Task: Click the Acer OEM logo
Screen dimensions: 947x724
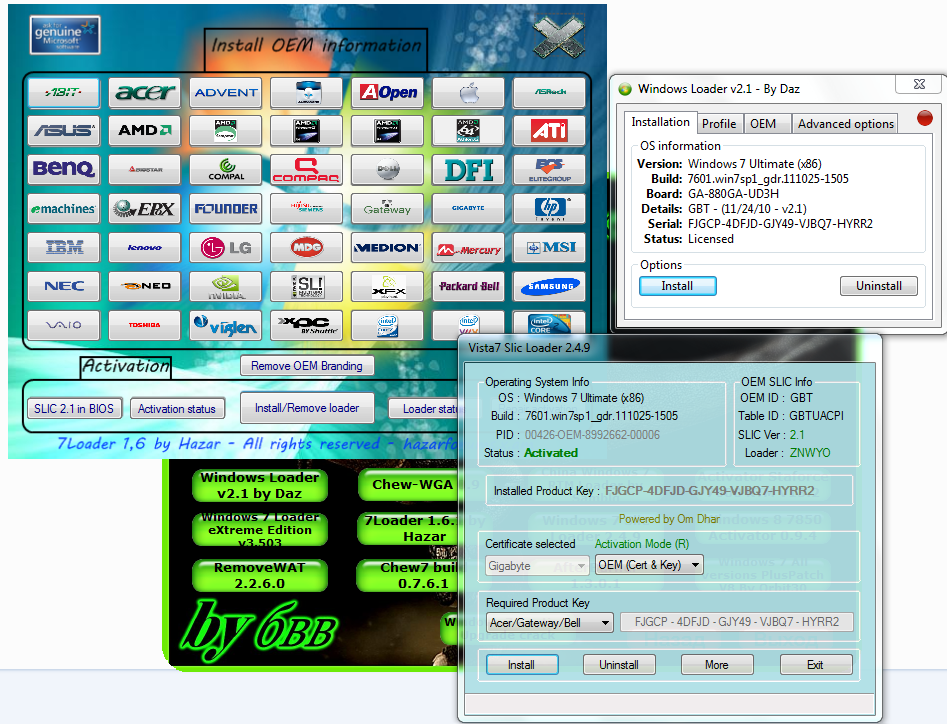Action: [145, 93]
